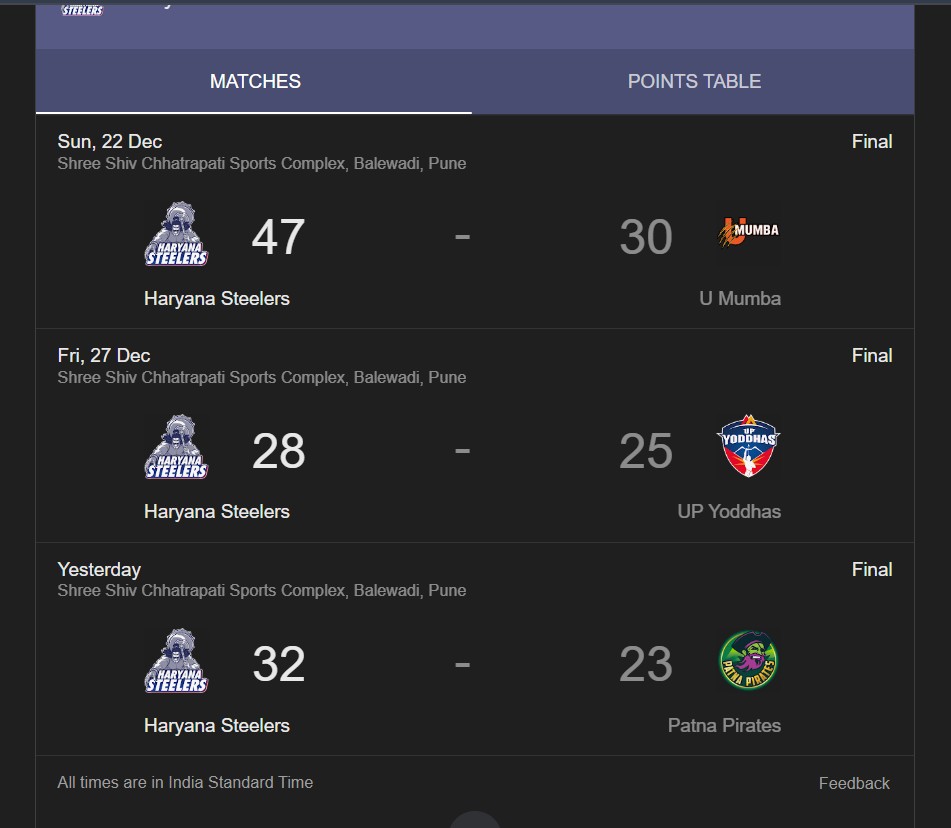Click the Haryana Steelers score of 47
The height and width of the screenshot is (828, 951).
click(x=278, y=237)
